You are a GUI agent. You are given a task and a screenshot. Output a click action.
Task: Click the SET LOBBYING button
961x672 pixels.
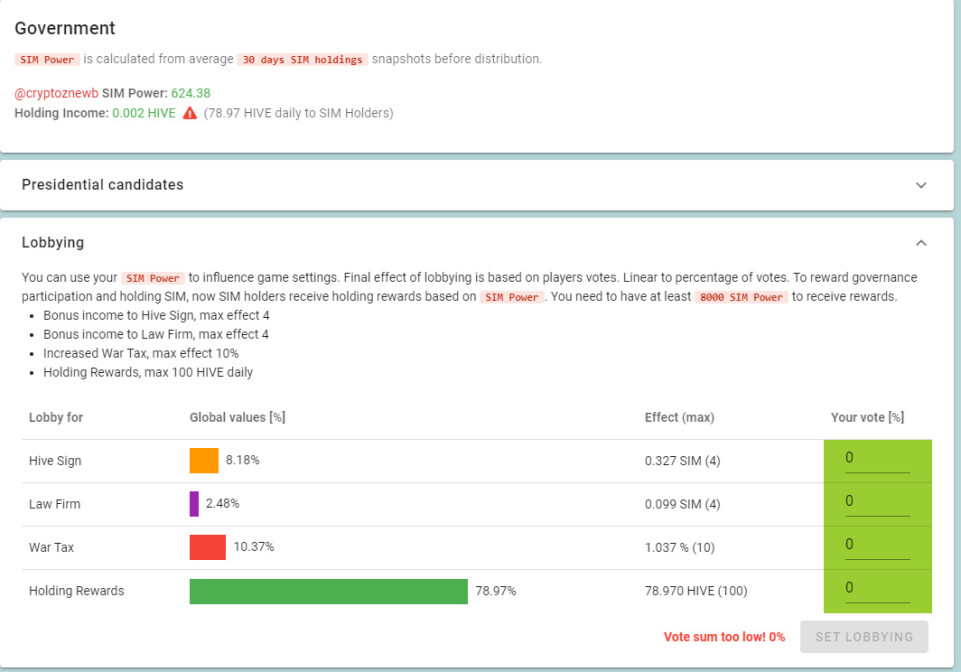[x=864, y=636]
